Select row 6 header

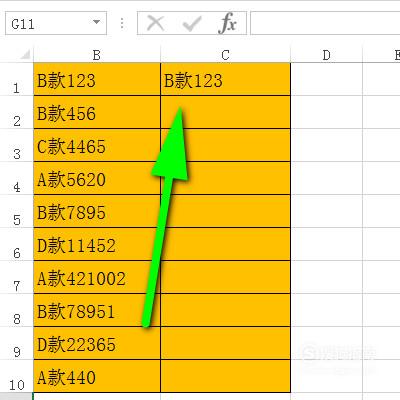tap(16, 244)
